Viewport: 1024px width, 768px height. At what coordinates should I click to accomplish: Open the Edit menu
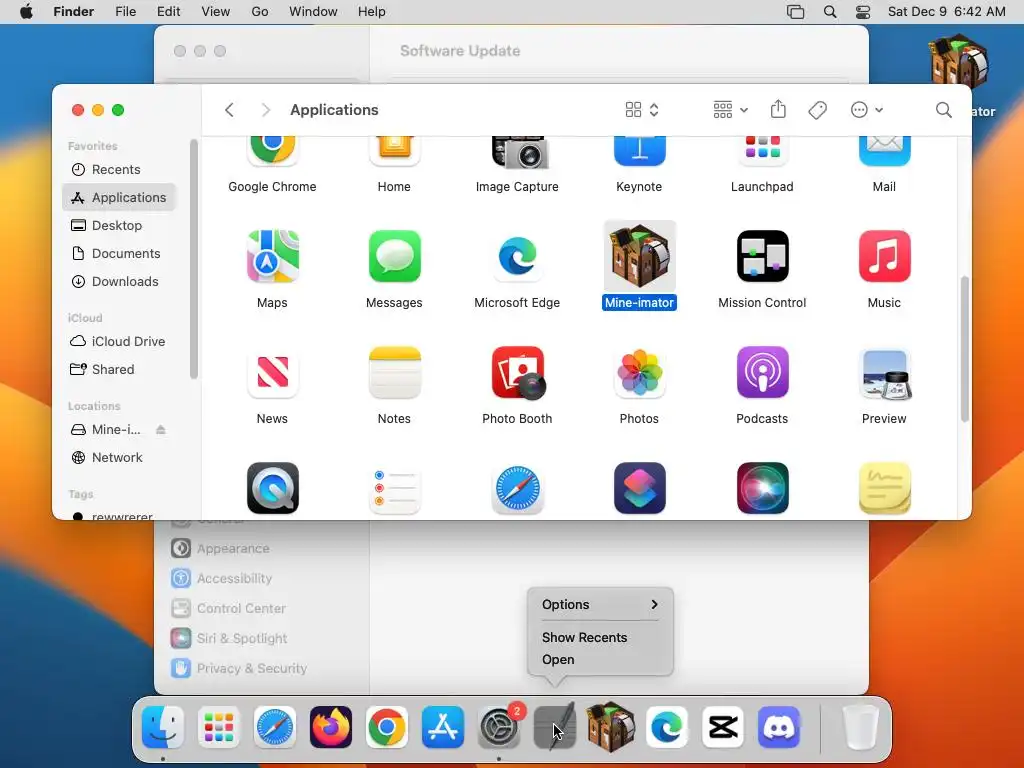click(168, 12)
